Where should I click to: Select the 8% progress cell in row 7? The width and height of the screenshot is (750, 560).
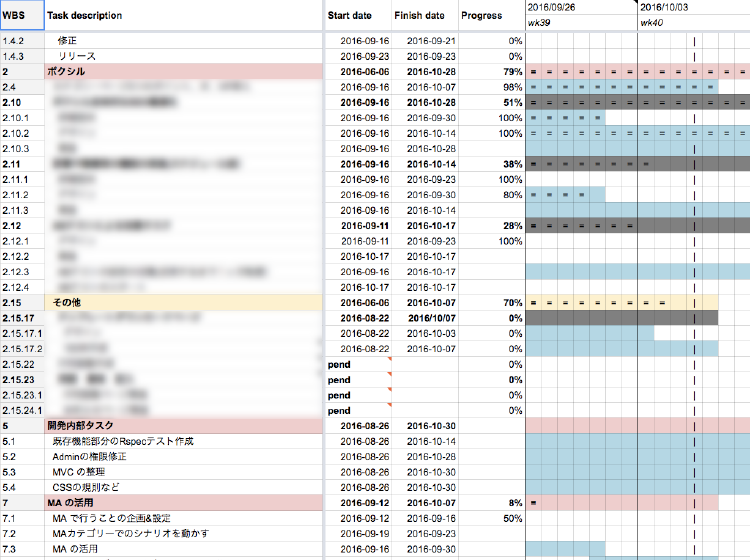(x=515, y=502)
